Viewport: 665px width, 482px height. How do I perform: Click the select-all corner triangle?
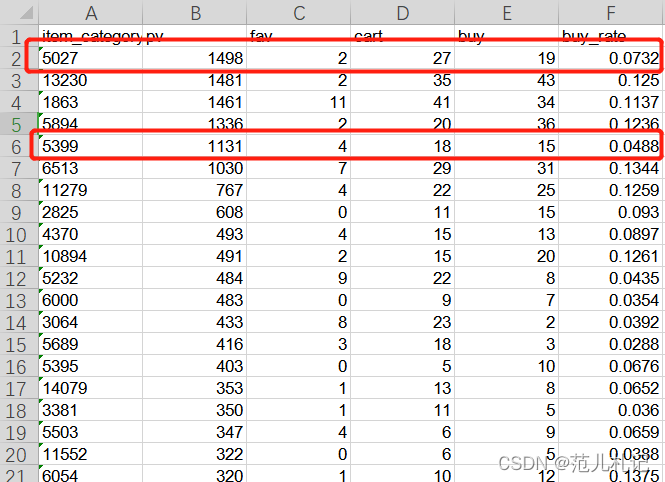point(25,13)
